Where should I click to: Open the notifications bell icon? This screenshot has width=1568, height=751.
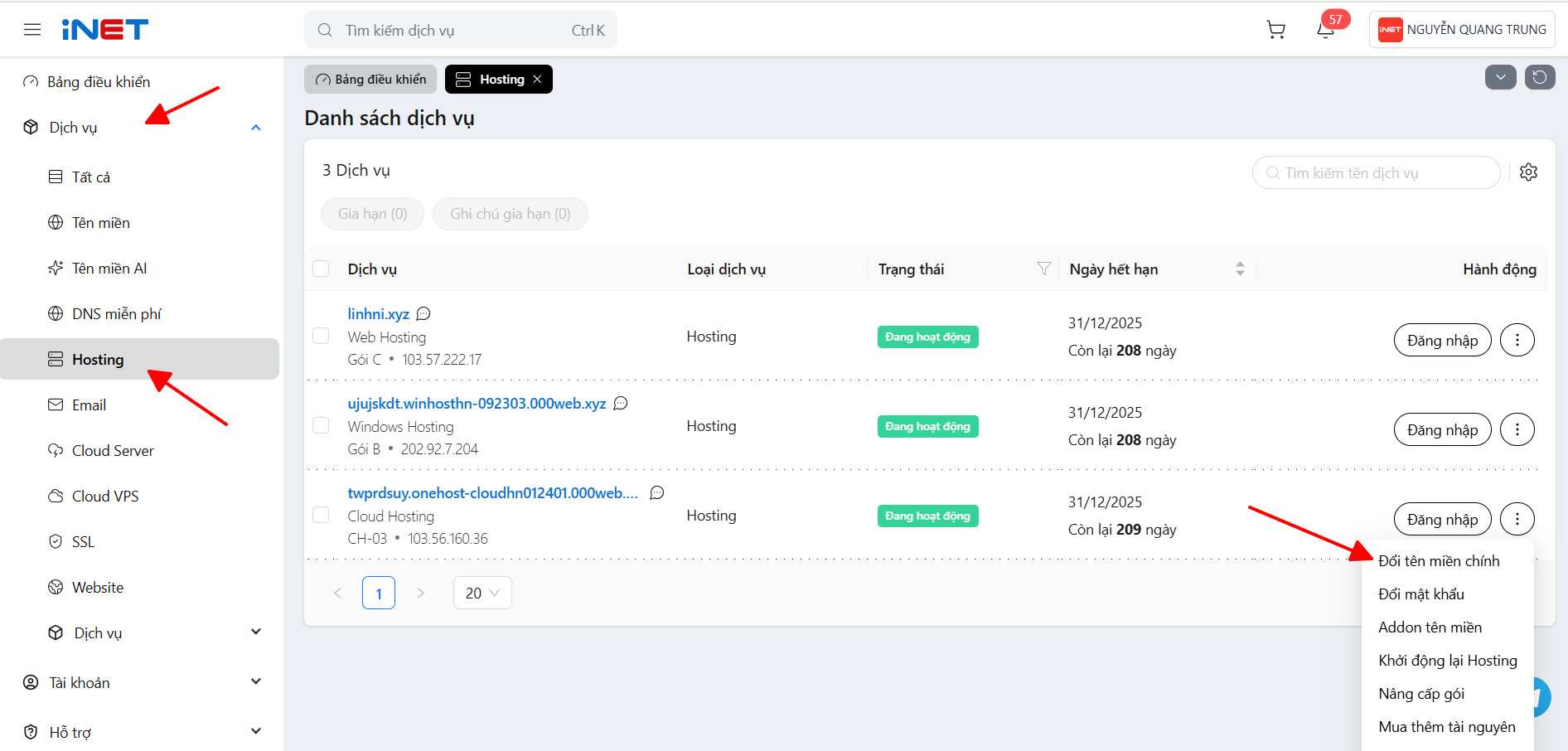coord(1325,30)
